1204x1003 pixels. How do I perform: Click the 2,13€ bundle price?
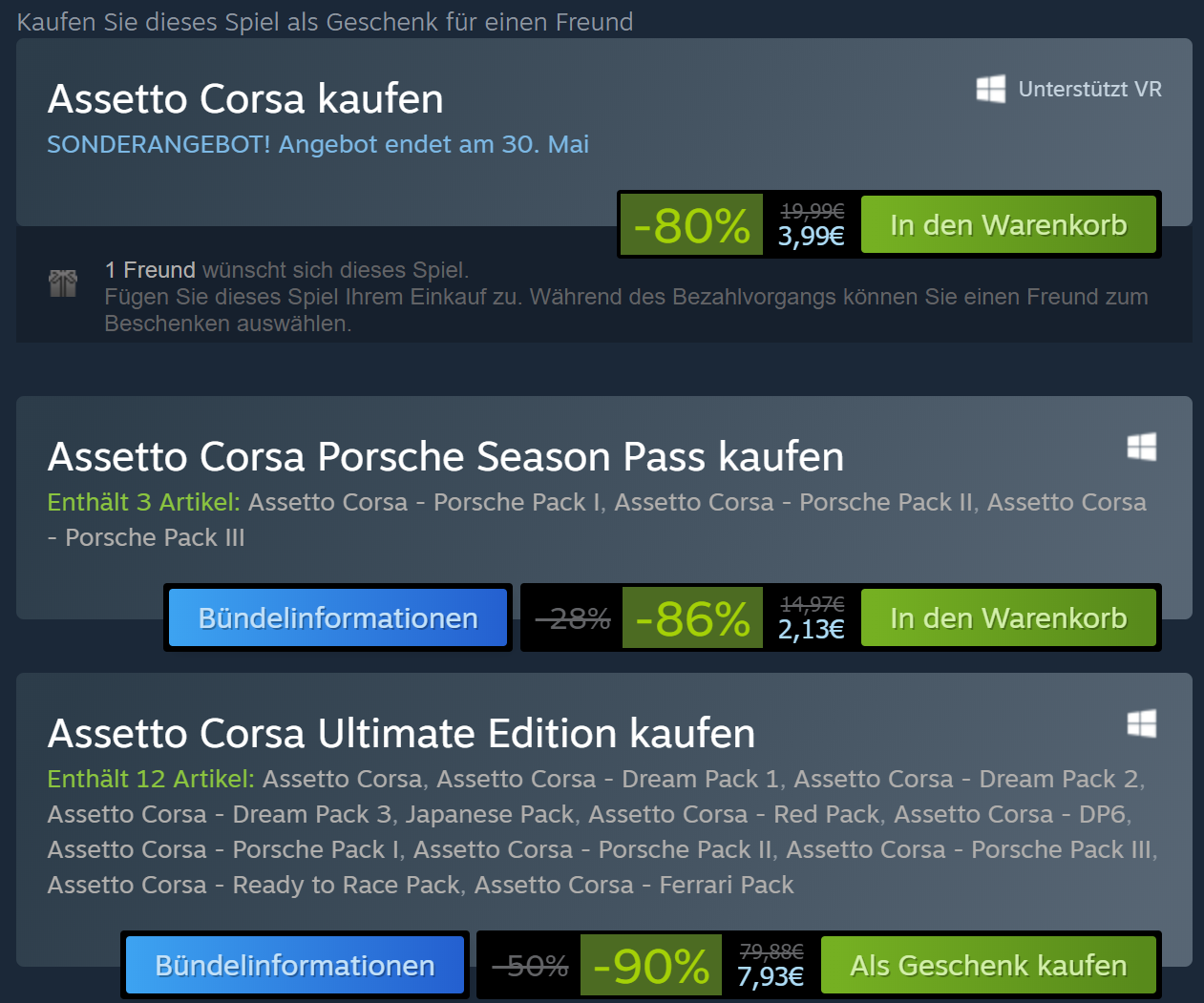[811, 630]
